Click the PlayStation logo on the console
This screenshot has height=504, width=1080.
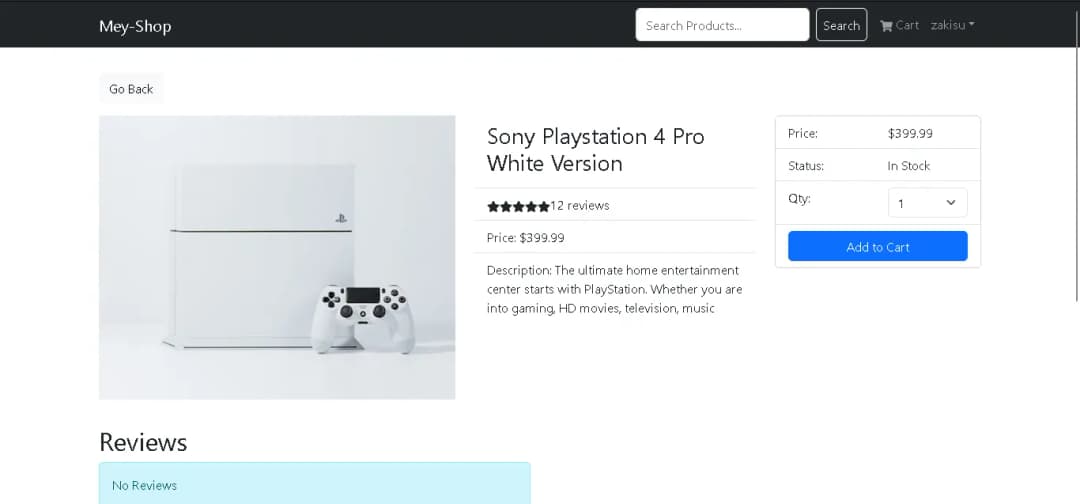coord(341,218)
